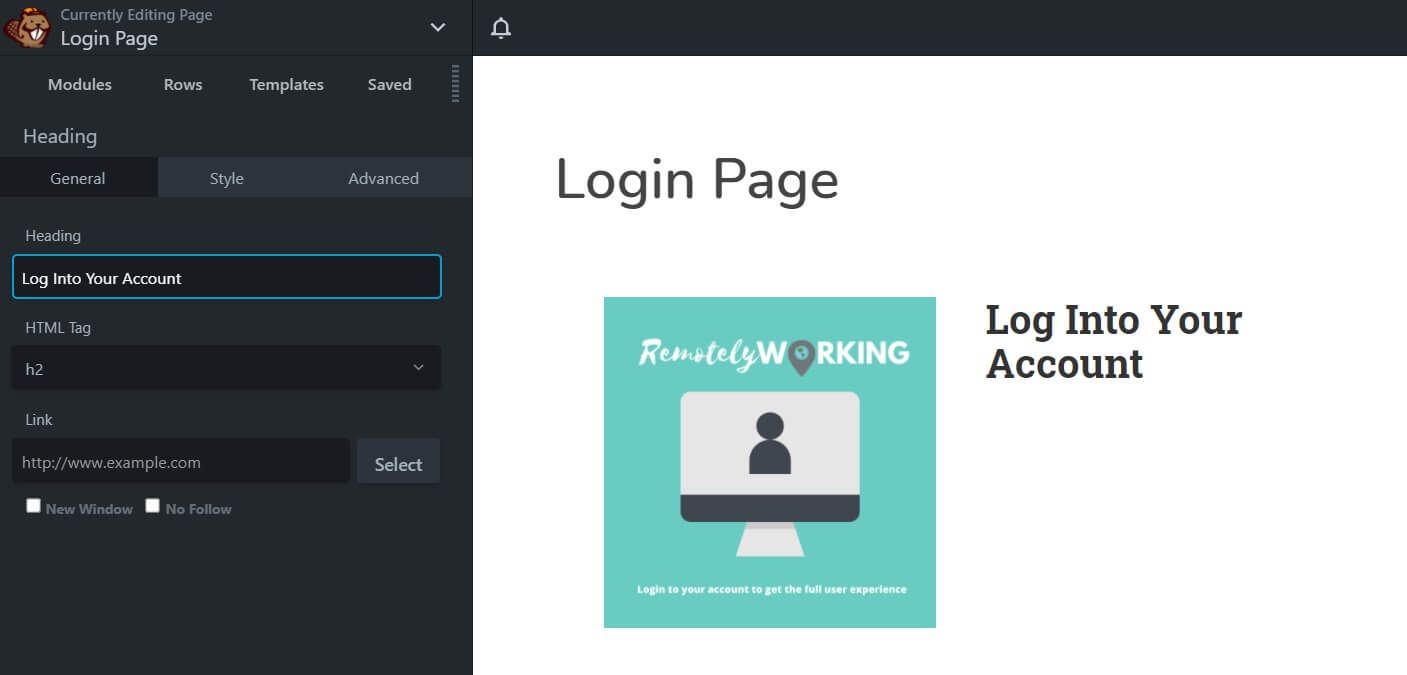This screenshot has height=675, width=1407.
Task: Open the Rows tab
Action: tap(183, 84)
